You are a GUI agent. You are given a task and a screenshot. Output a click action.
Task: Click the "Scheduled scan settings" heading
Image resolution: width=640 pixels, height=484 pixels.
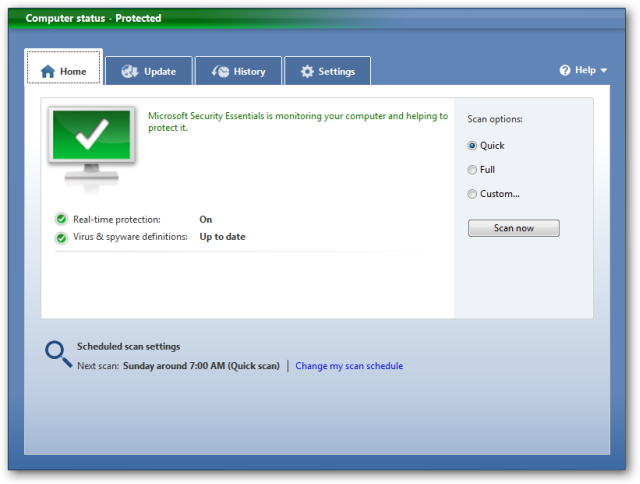click(x=129, y=346)
